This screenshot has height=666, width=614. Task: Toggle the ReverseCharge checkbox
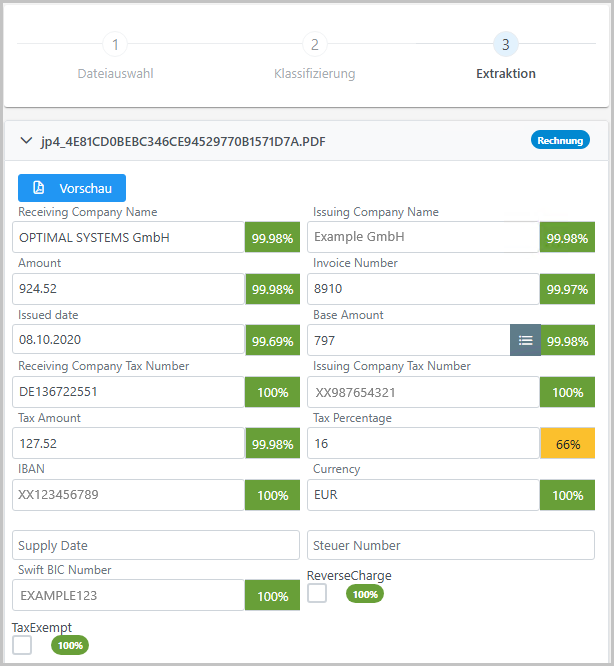pos(317,594)
